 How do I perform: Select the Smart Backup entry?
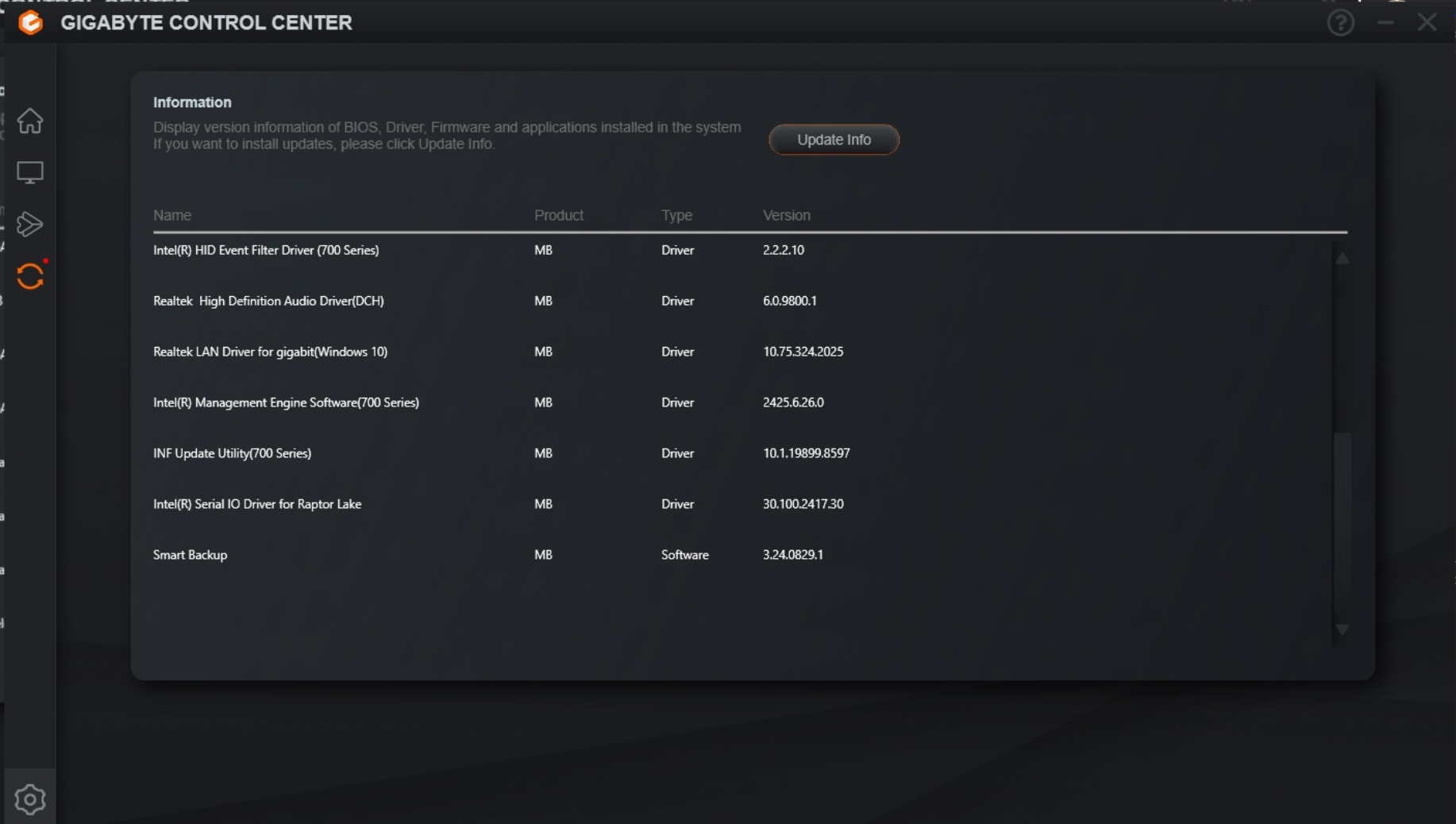[x=191, y=555]
